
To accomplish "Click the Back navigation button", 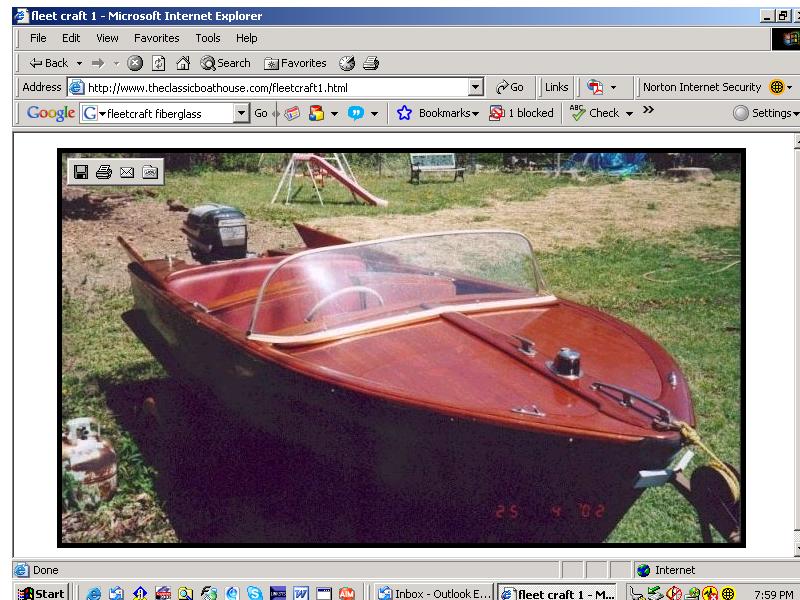I will [x=49, y=63].
